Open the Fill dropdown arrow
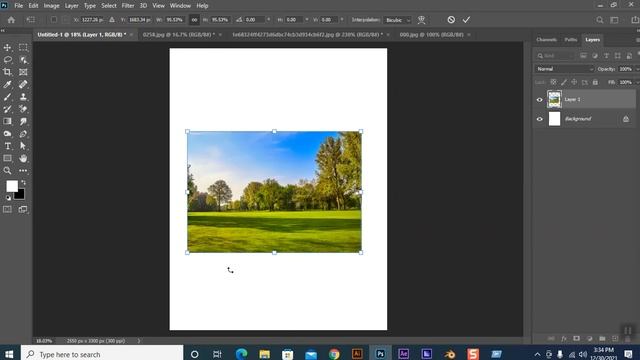The width and height of the screenshot is (640, 360). (x=637, y=82)
